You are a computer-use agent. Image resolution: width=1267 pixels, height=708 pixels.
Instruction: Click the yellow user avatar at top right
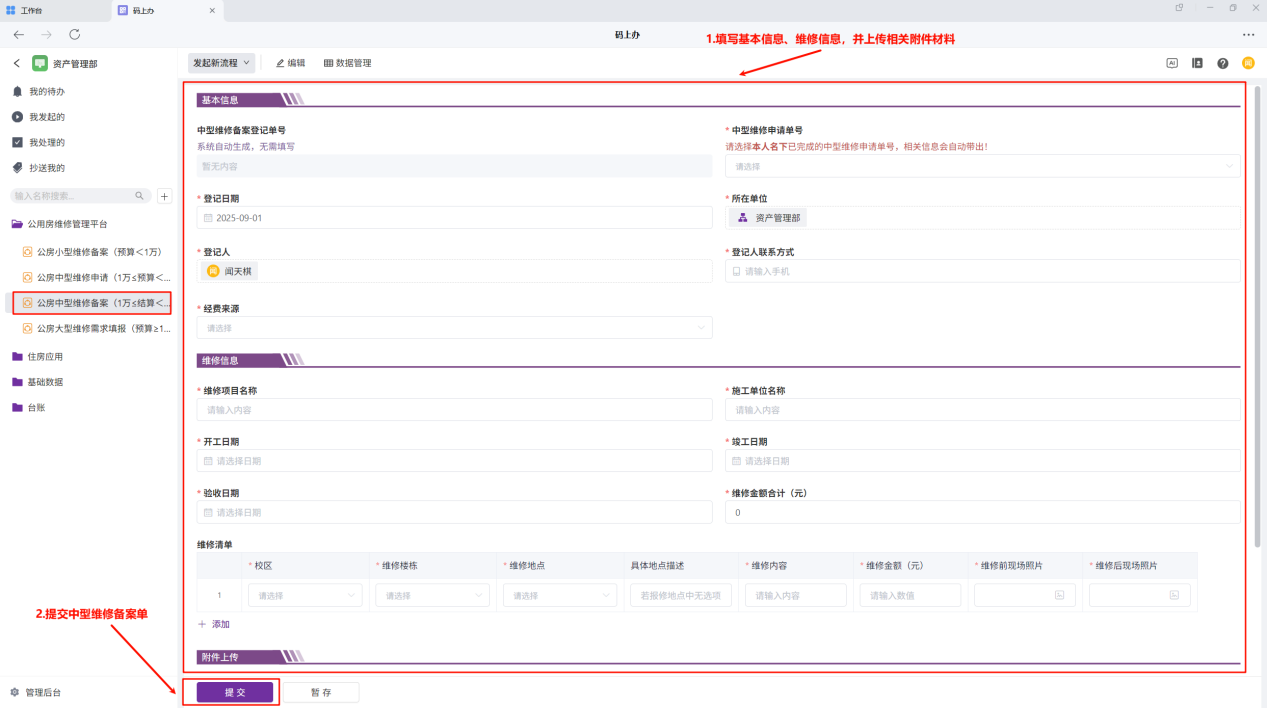coord(1248,63)
